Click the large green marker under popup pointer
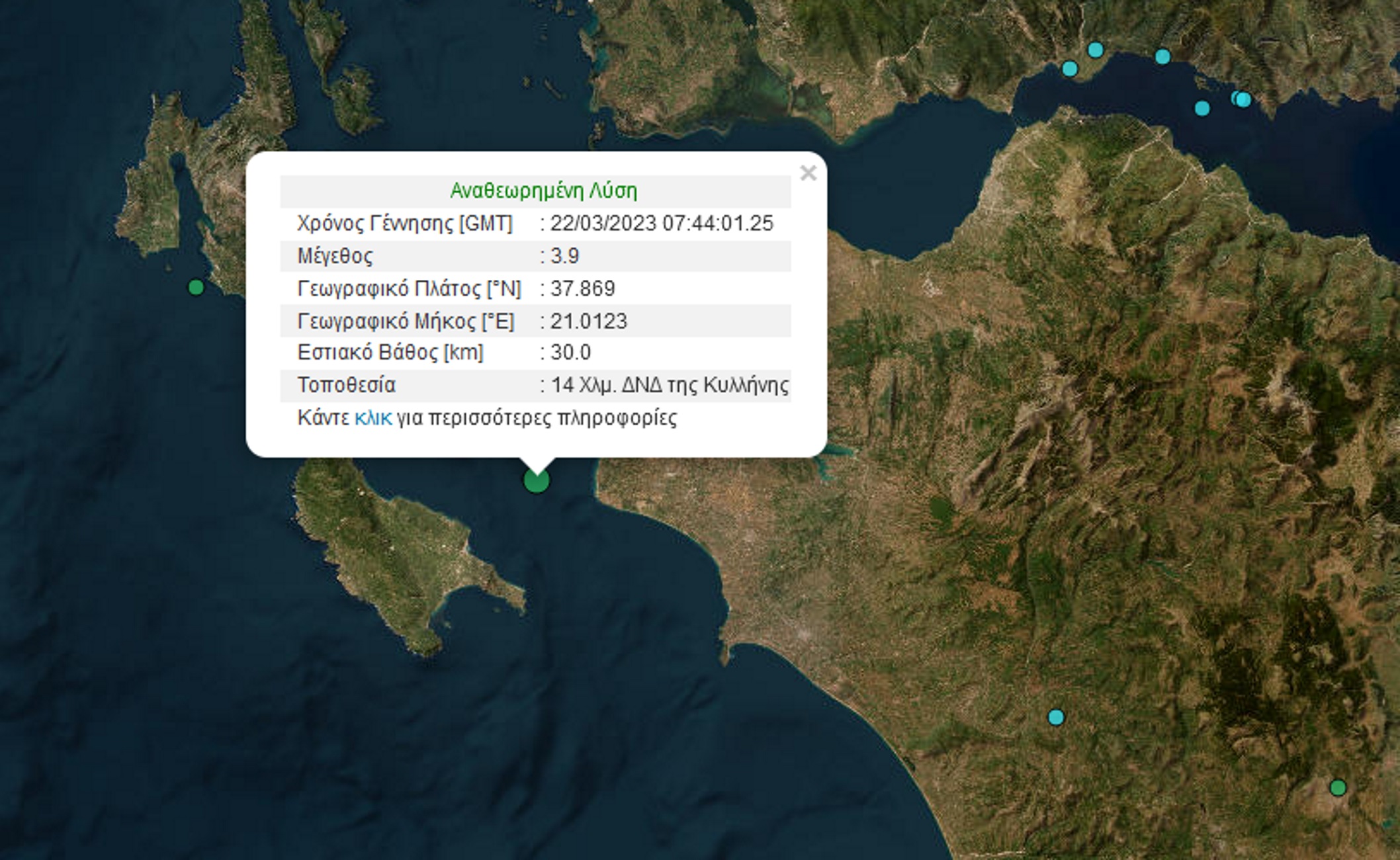 (x=537, y=480)
